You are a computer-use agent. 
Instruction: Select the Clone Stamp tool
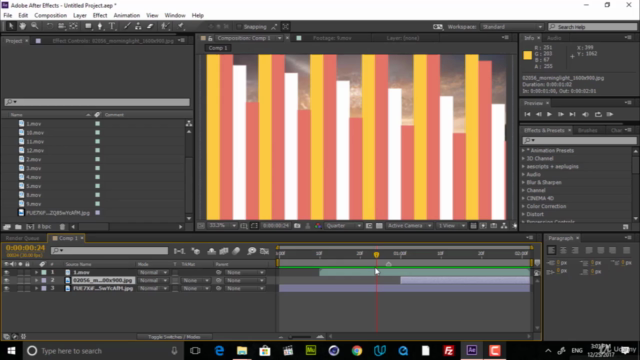[x=138, y=26]
